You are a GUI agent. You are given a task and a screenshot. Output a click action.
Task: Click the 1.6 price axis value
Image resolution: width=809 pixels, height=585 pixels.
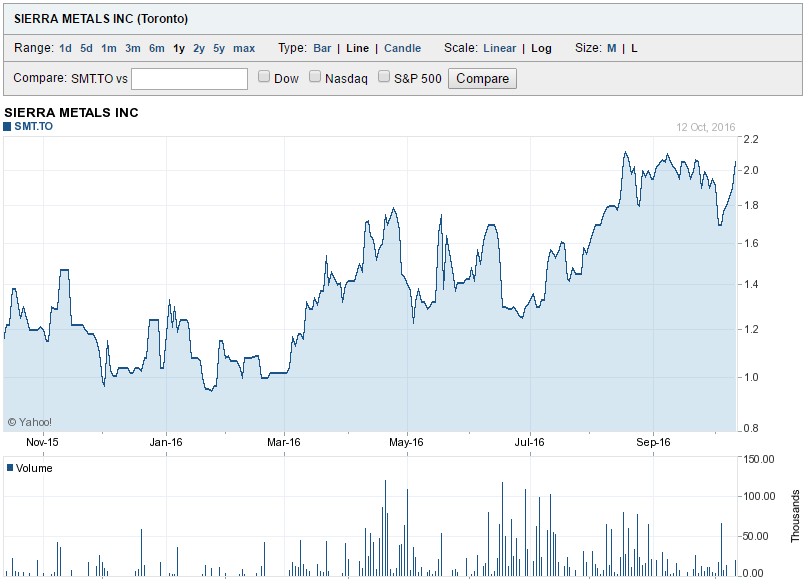(751, 243)
